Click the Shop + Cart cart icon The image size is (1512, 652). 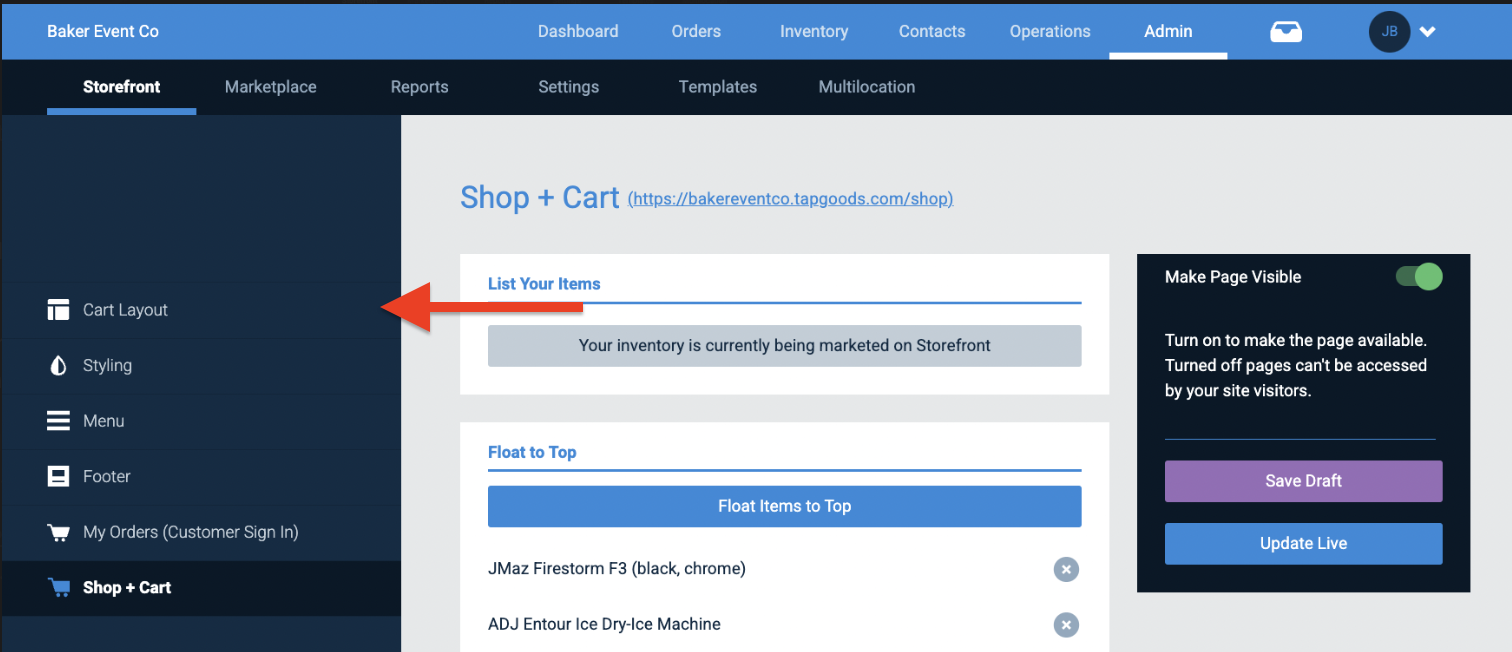58,588
